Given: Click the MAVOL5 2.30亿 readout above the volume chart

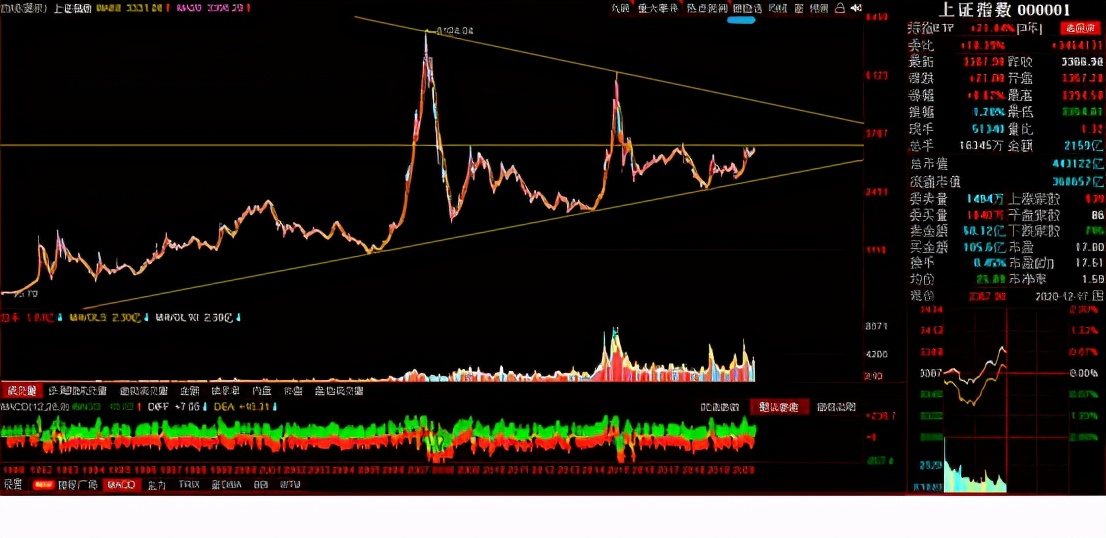Looking at the screenshot, I should coord(105,318).
